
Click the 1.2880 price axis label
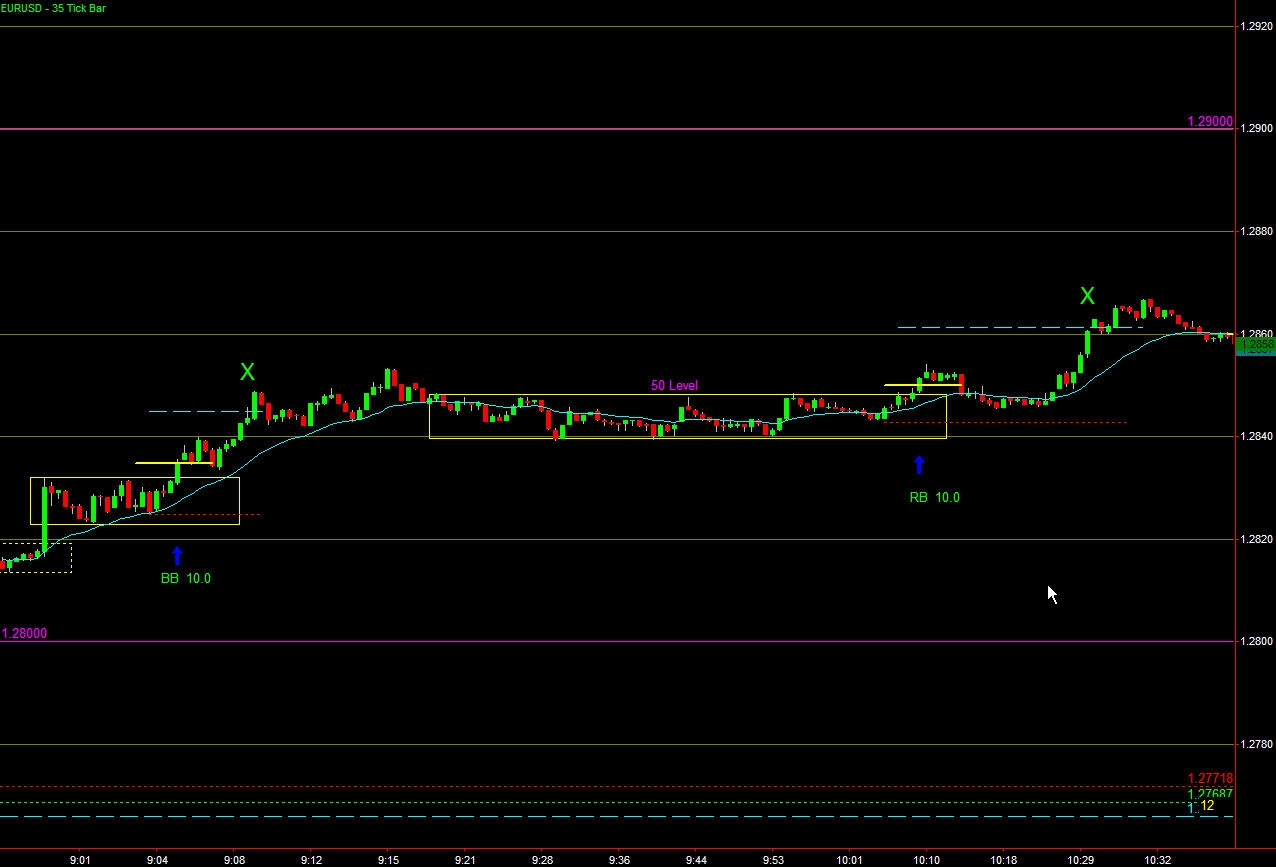tap(1256, 232)
